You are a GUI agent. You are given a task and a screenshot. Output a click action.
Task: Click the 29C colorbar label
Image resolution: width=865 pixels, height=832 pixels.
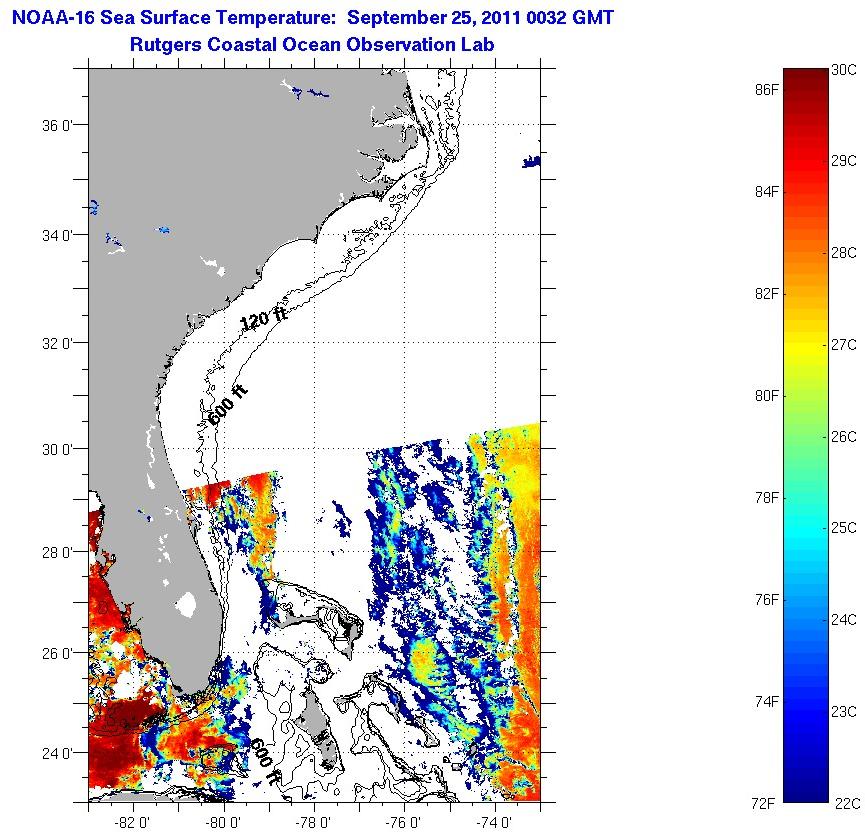[844, 161]
